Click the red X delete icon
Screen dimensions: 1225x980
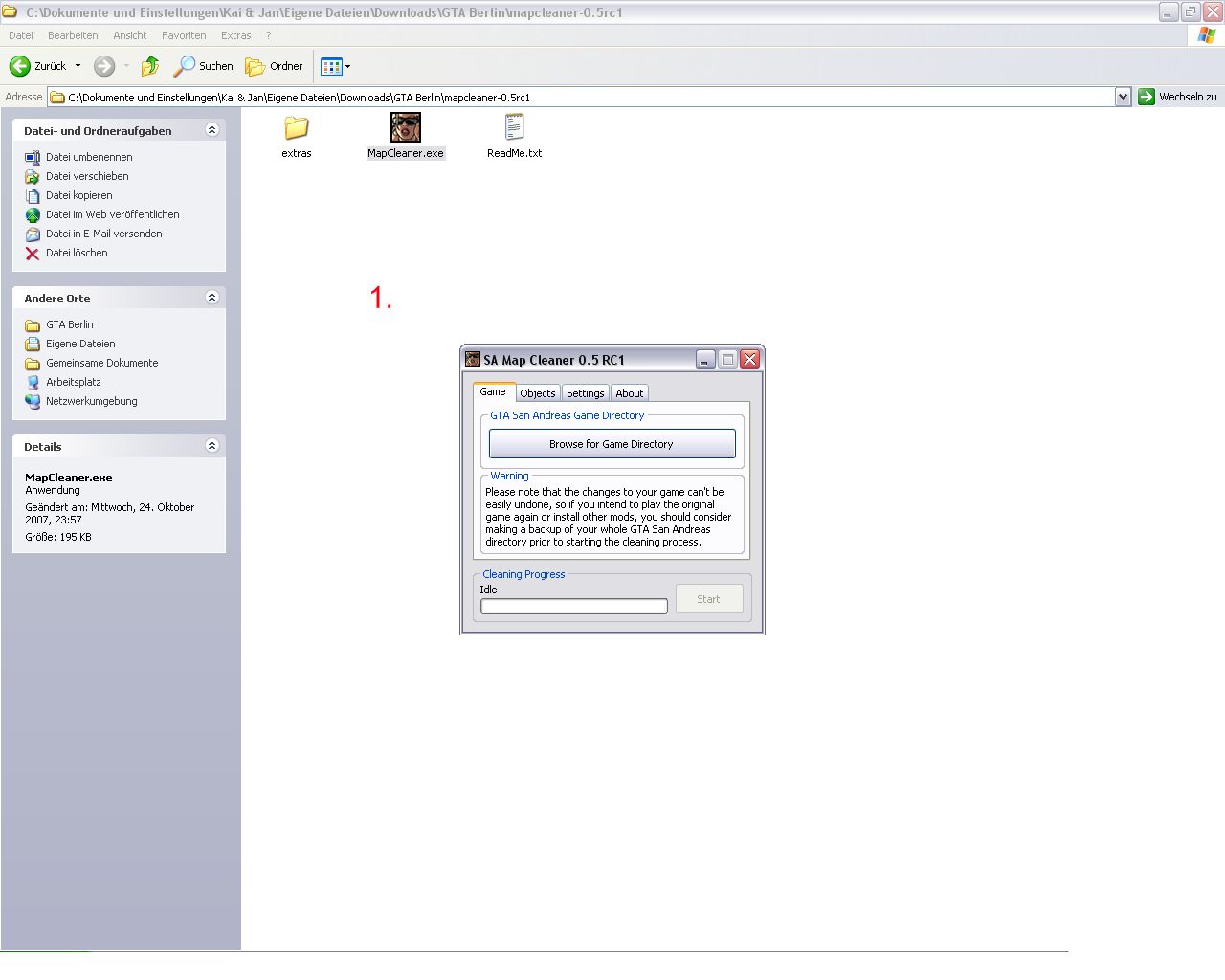[x=33, y=254]
